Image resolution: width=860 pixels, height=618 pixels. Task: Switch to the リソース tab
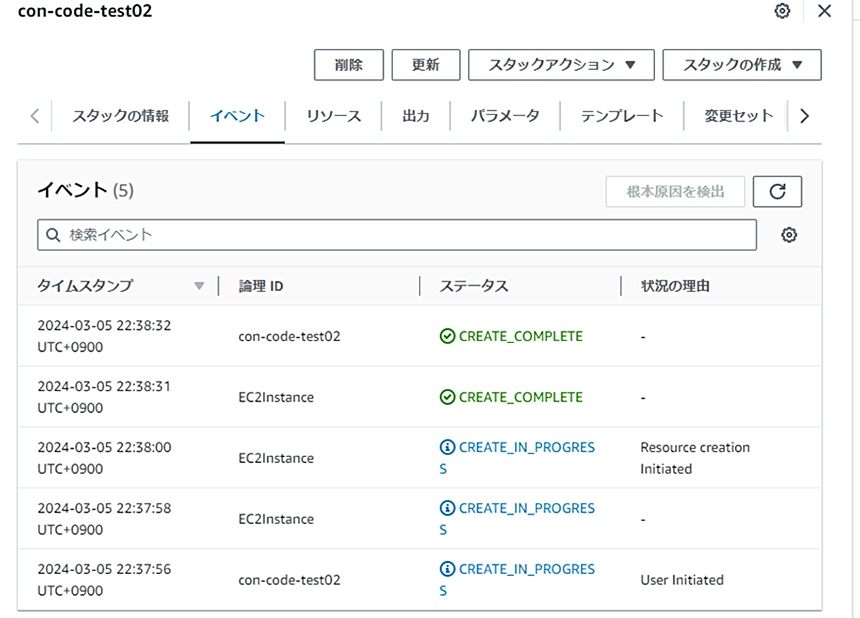(x=333, y=116)
